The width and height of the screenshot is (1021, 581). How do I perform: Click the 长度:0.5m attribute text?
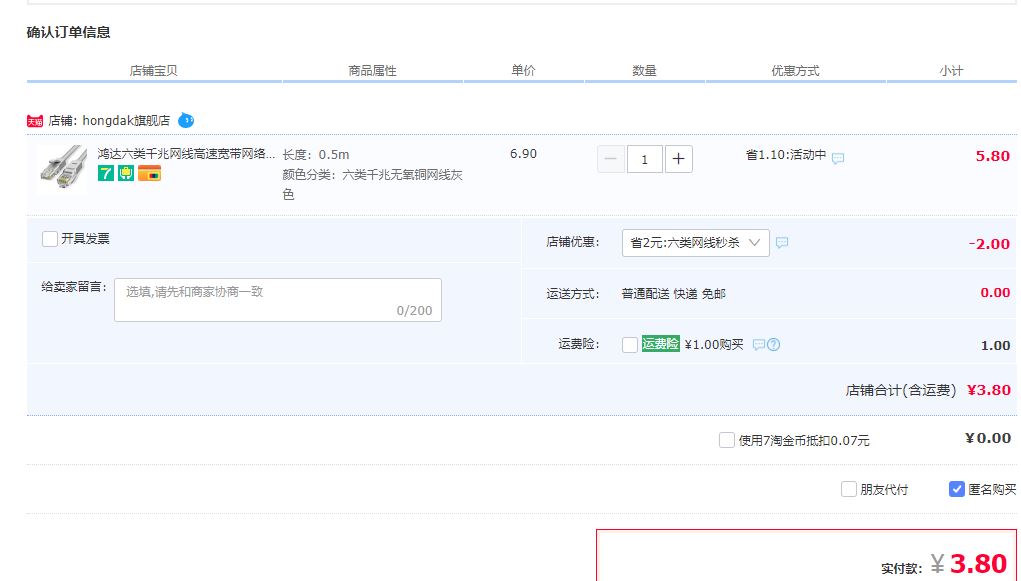(x=316, y=155)
